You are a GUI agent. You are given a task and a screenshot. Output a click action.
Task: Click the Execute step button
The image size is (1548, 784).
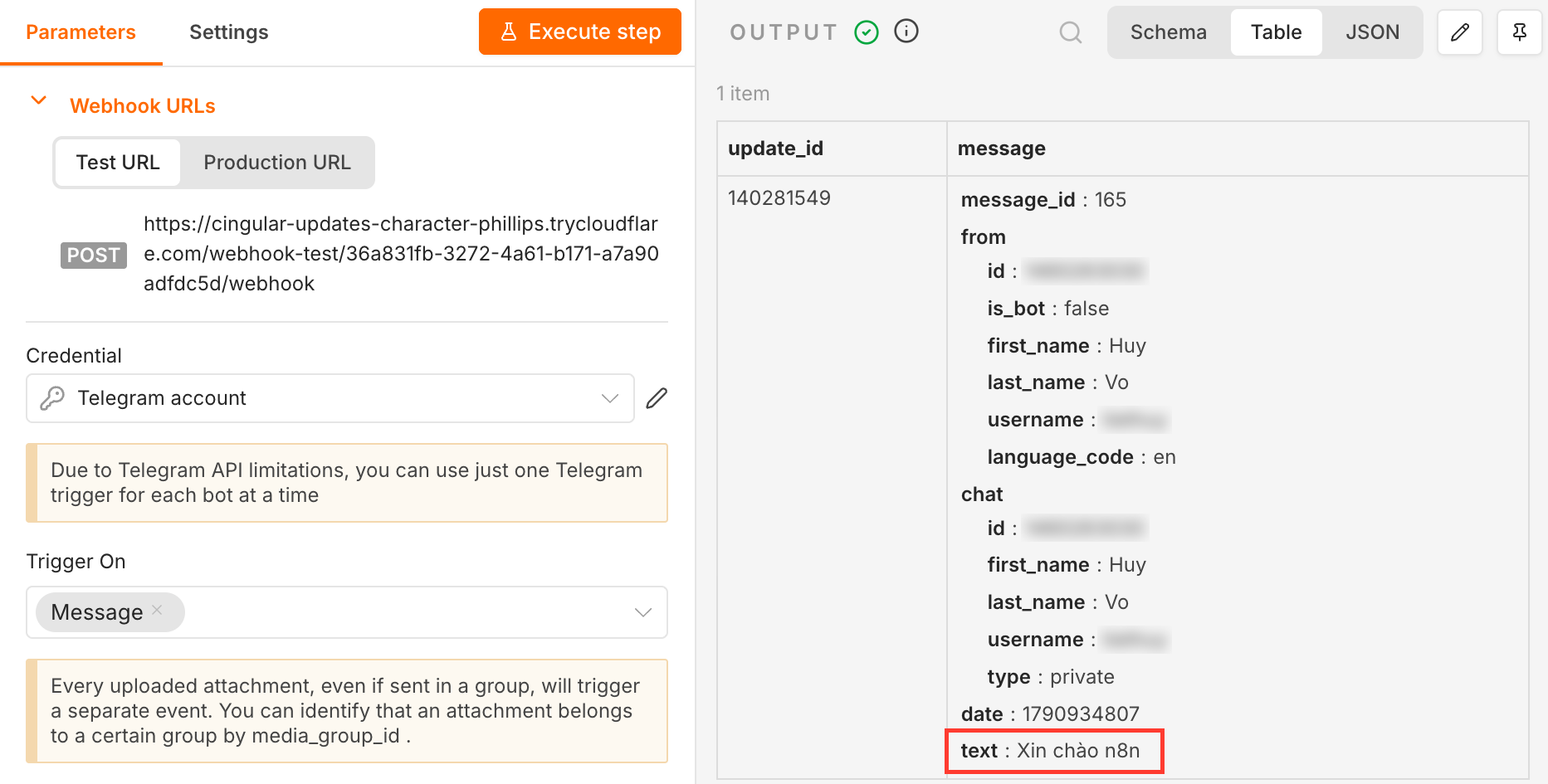580,32
